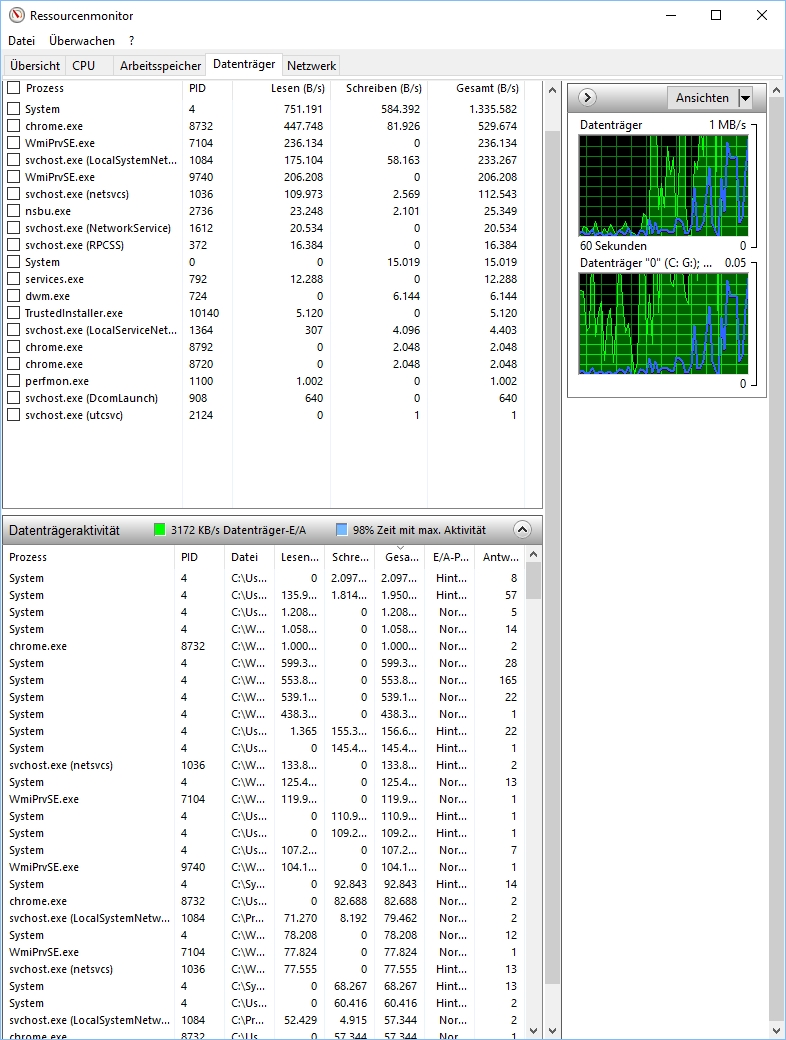Screen dimensions: 786x1040
Task: Check the TrustedInstaller.exe checkbox
Action: point(13,313)
